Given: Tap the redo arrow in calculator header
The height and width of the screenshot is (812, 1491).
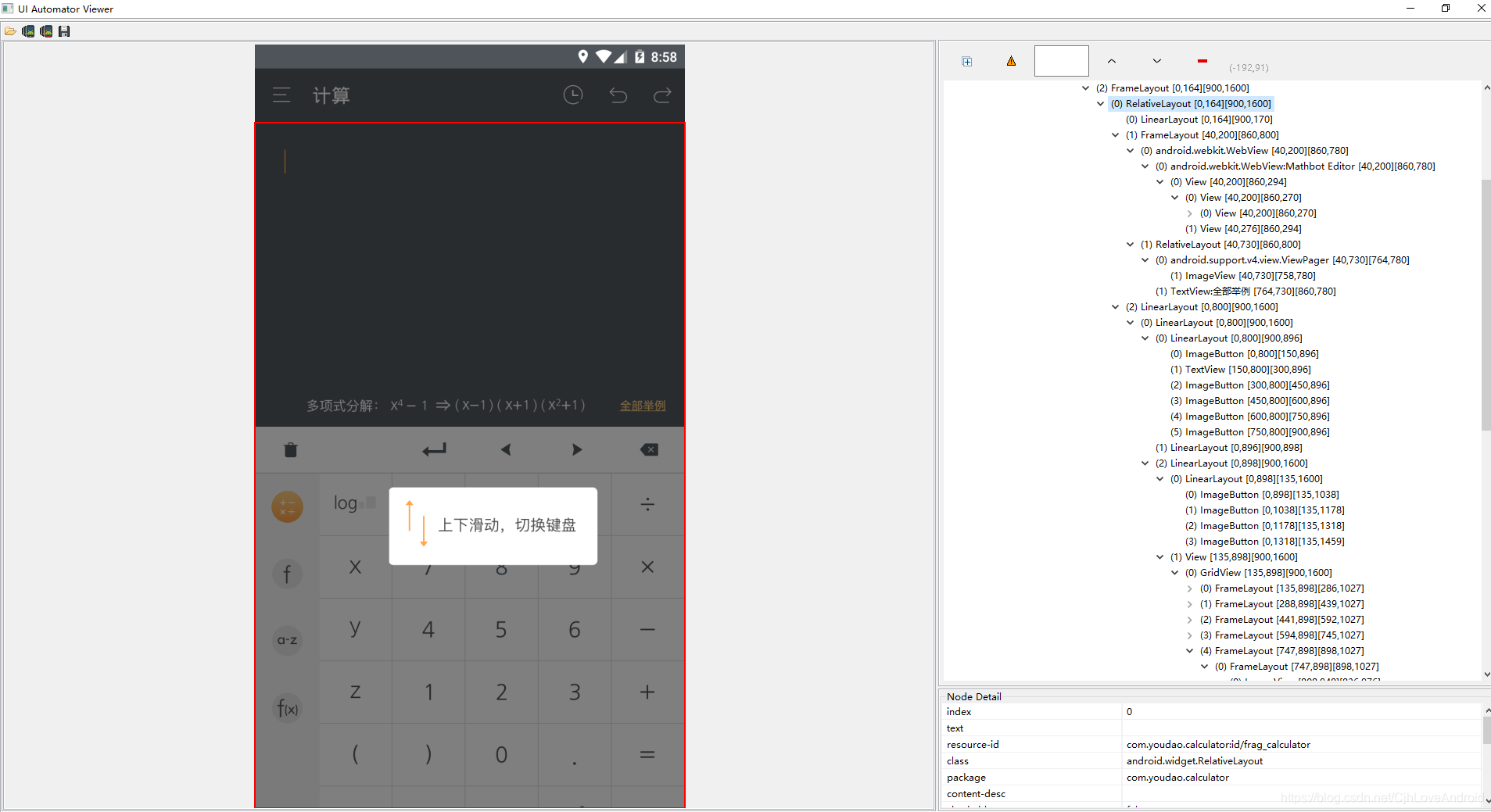Looking at the screenshot, I should (662, 95).
